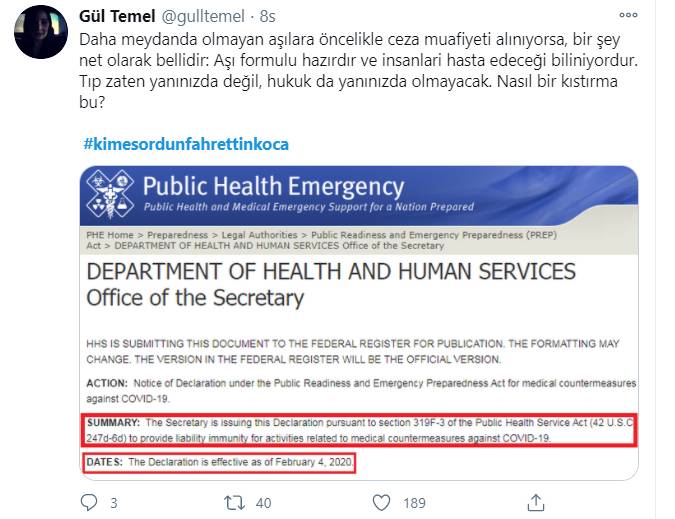
Task: Open the @gulltemel handle
Action: (x=203, y=16)
